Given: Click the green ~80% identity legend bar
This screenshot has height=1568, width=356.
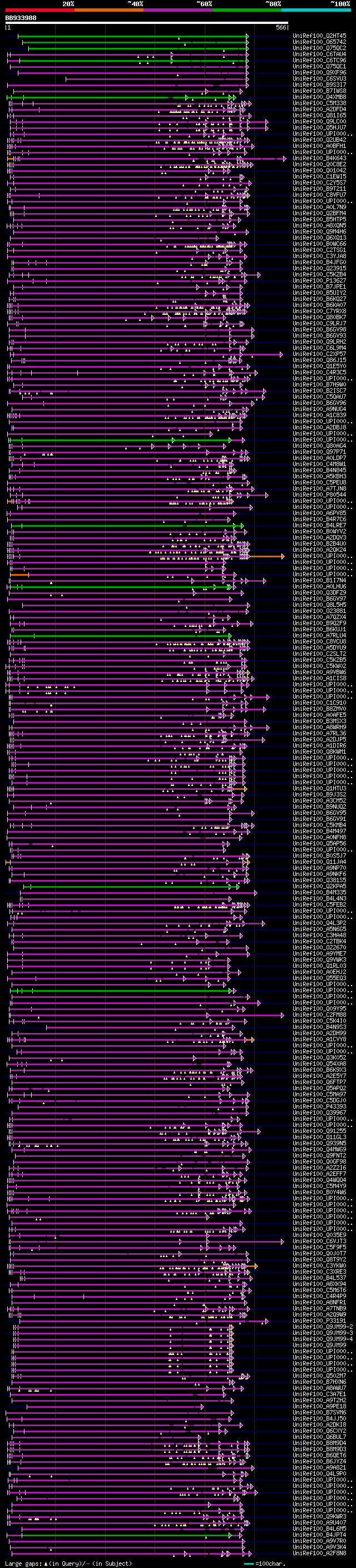Looking at the screenshot, I should point(247,11).
